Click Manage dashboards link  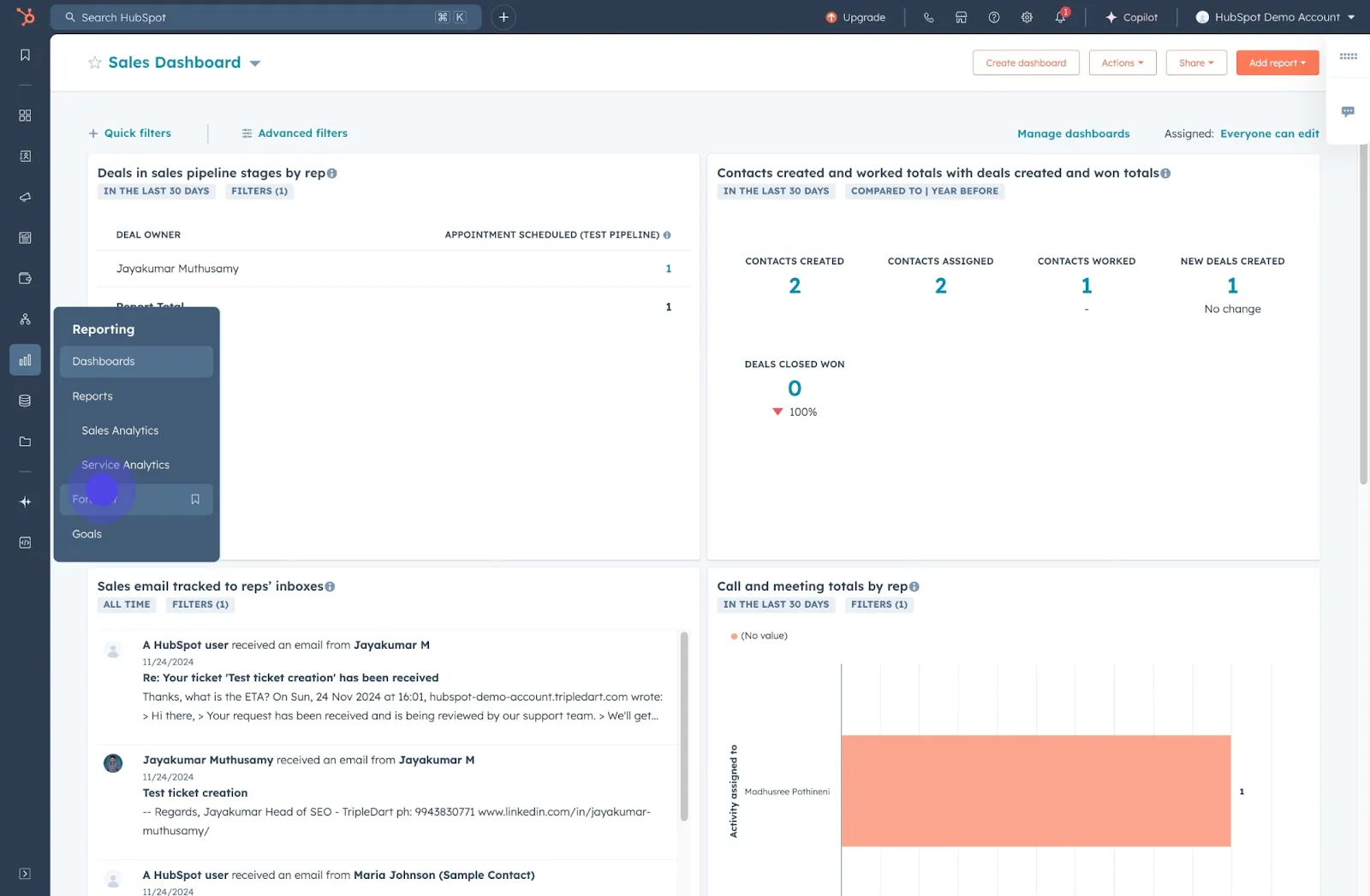(1073, 134)
